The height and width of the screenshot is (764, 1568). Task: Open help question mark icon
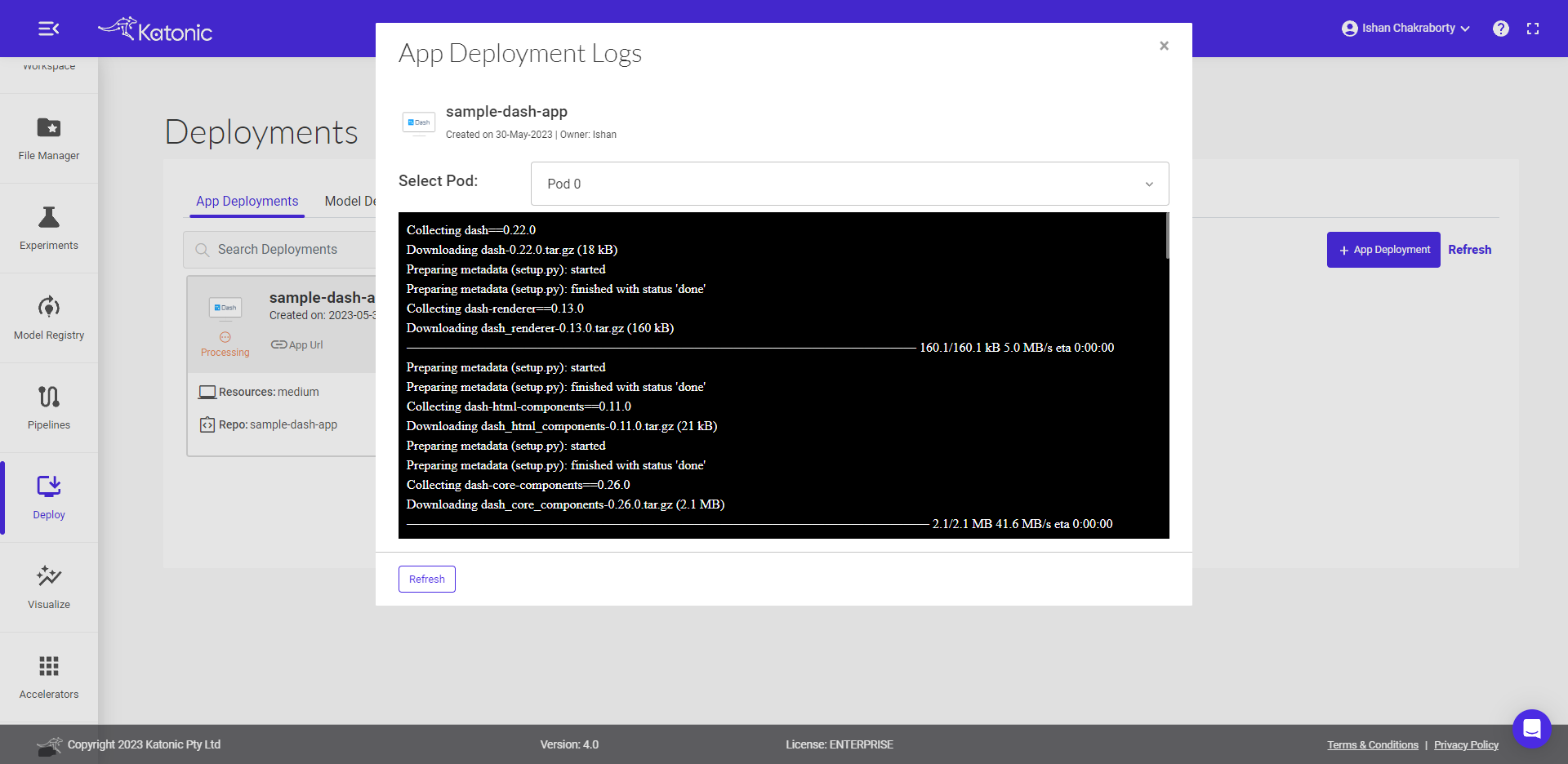coord(1501,29)
